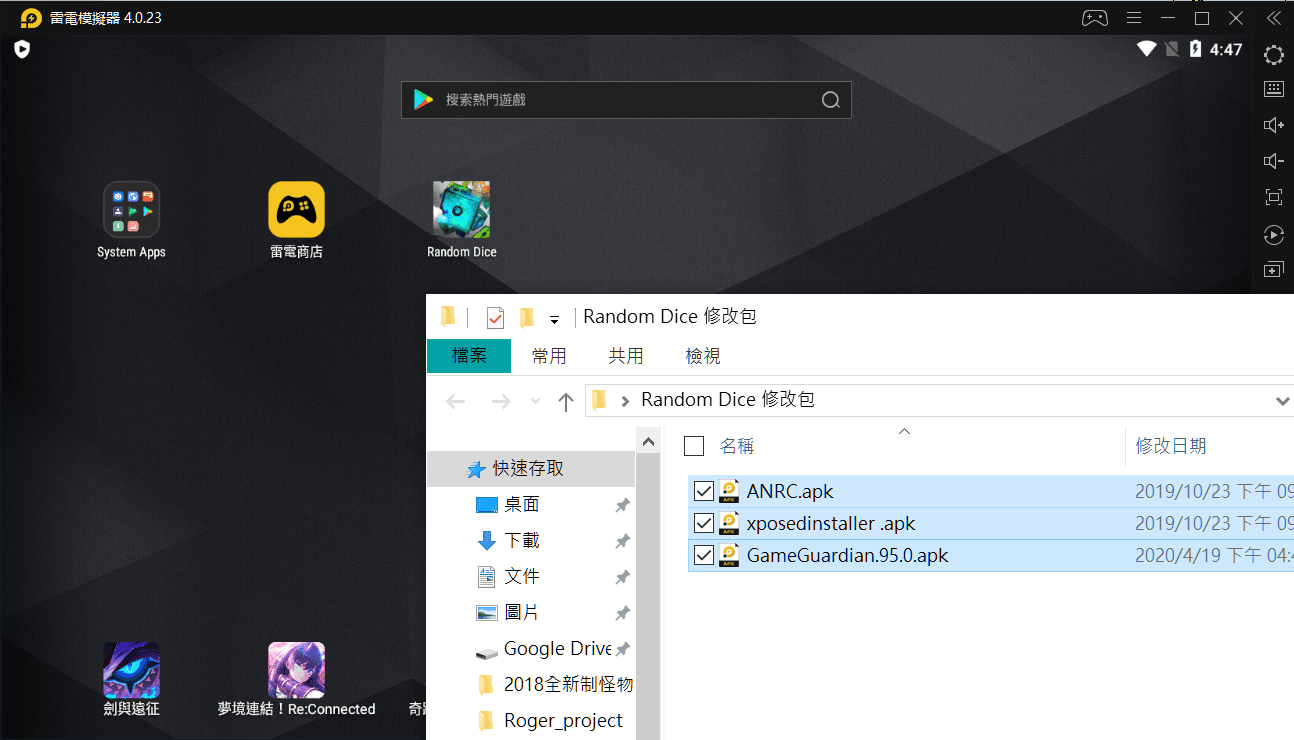Screen dimensions: 1294x740
Task: Toggle fullscreen in emulator sidebar
Action: [1273, 197]
